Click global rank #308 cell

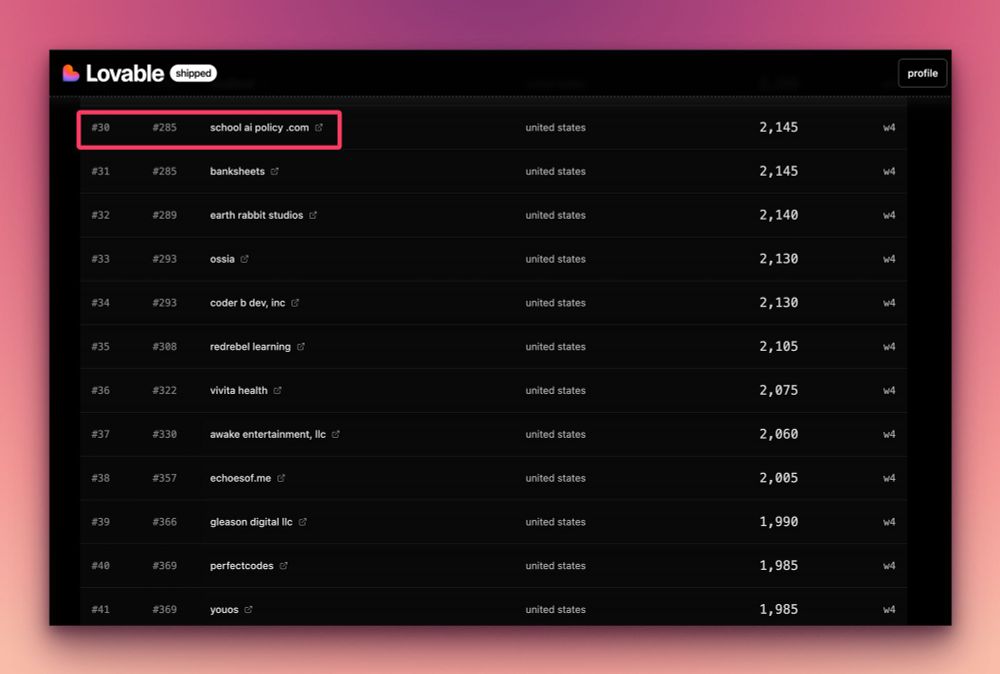[x=165, y=347]
